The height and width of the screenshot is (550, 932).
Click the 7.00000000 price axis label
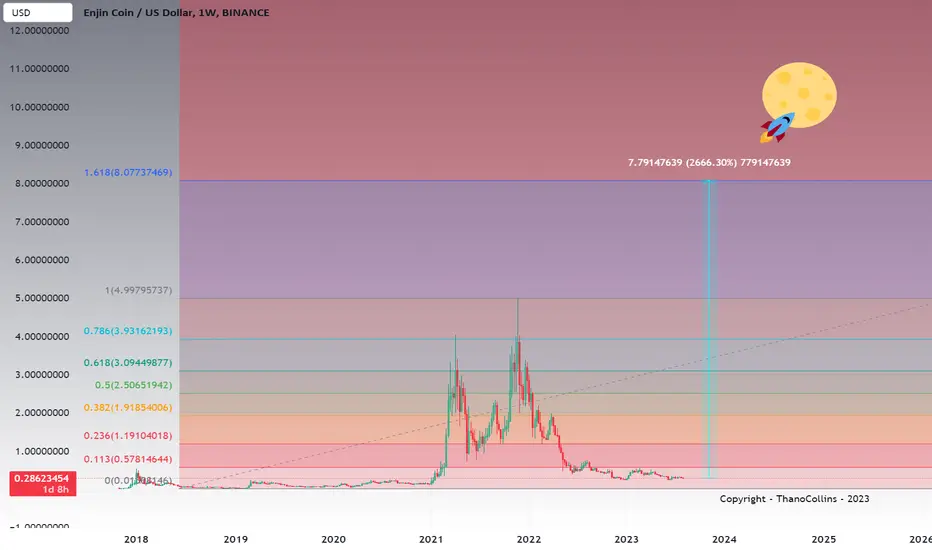(x=42, y=222)
